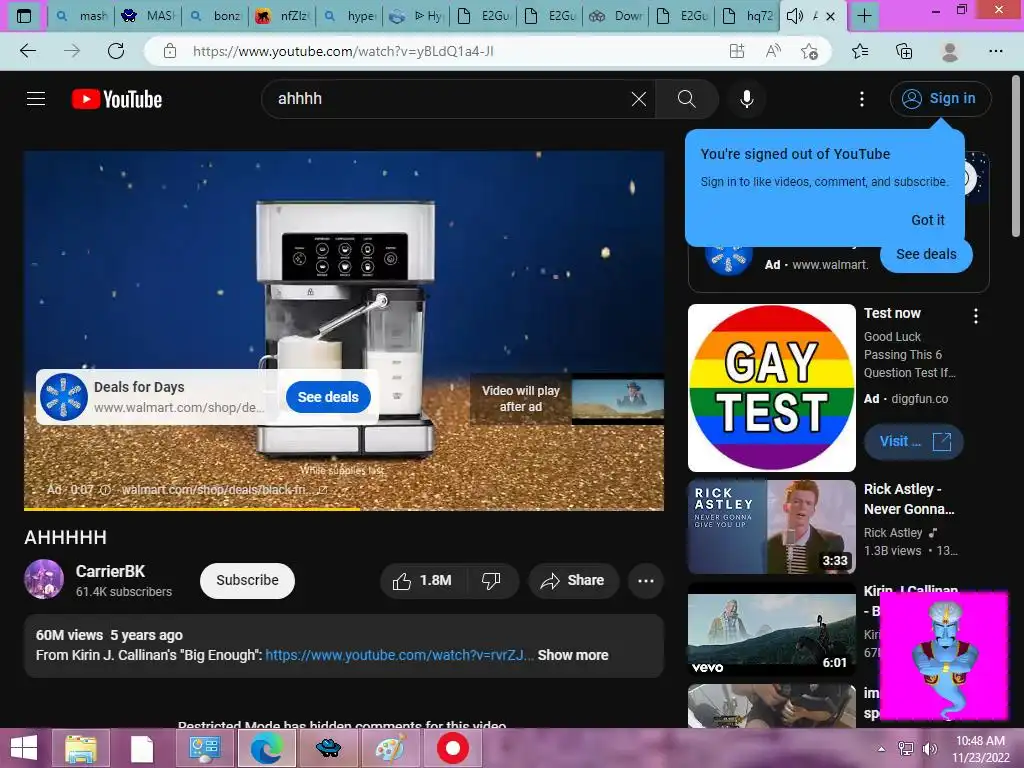
Task: Click the red record taskbar icon
Action: [x=453, y=748]
